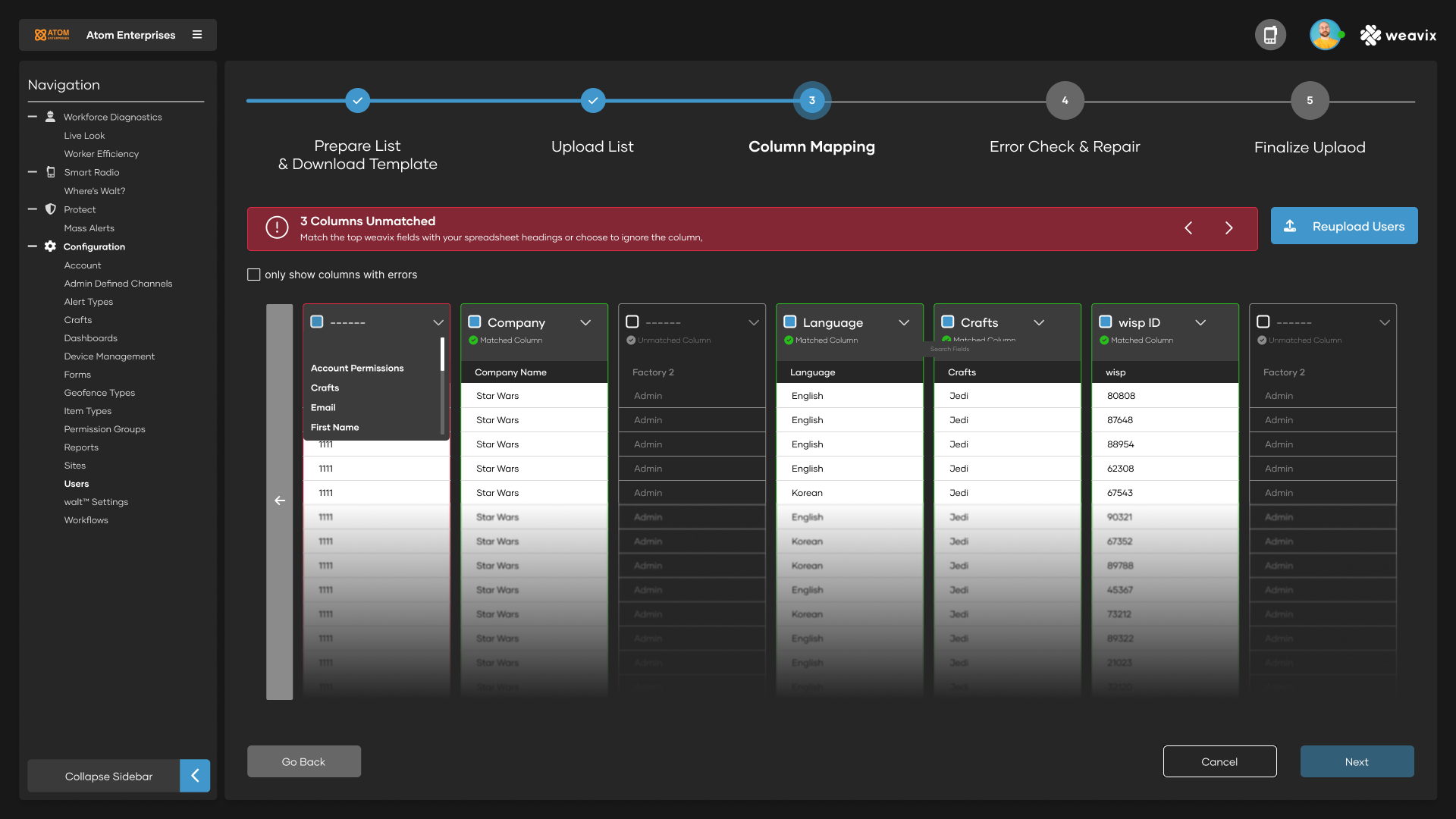This screenshot has width=1456, height=819.
Task: Open the radio device icon in header
Action: click(x=1270, y=35)
